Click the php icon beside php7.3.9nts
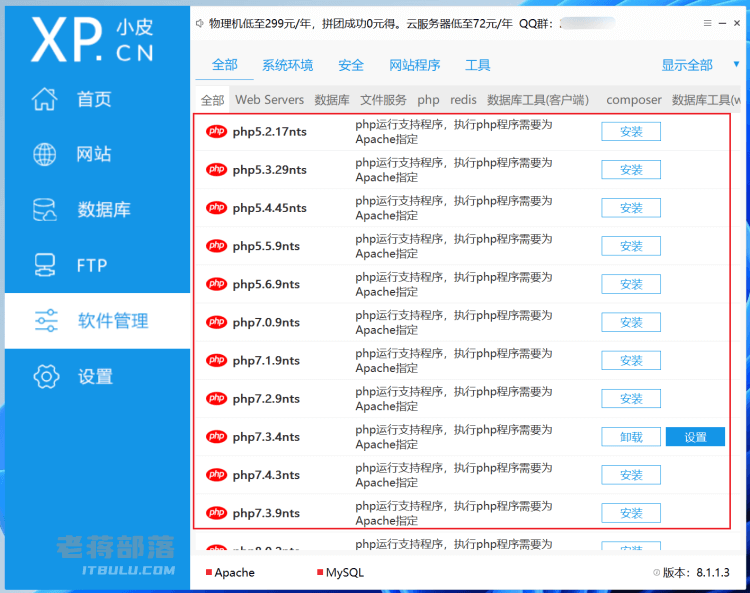The image size is (750, 593). click(x=216, y=513)
